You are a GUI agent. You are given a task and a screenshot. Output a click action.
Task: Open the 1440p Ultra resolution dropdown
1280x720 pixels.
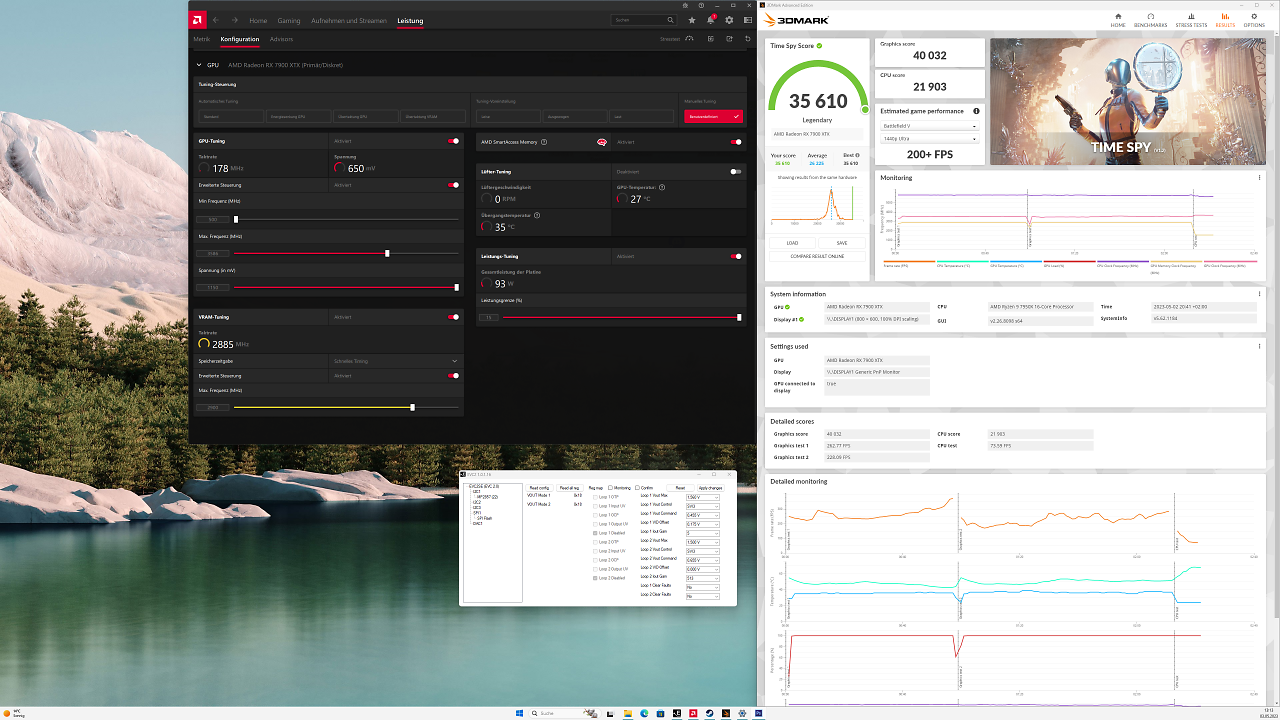point(929,139)
